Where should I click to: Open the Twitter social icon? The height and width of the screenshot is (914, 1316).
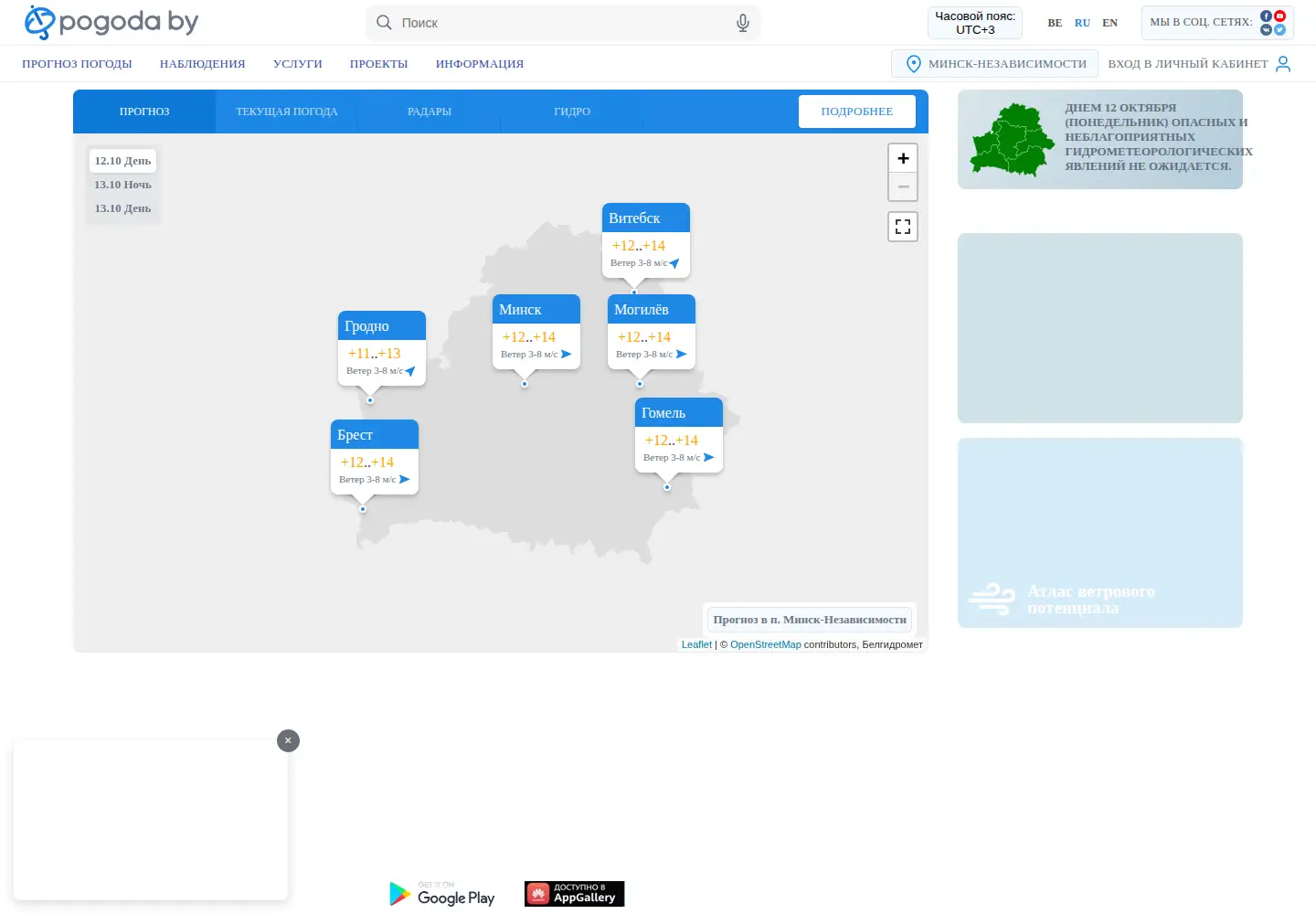pos(1280,29)
